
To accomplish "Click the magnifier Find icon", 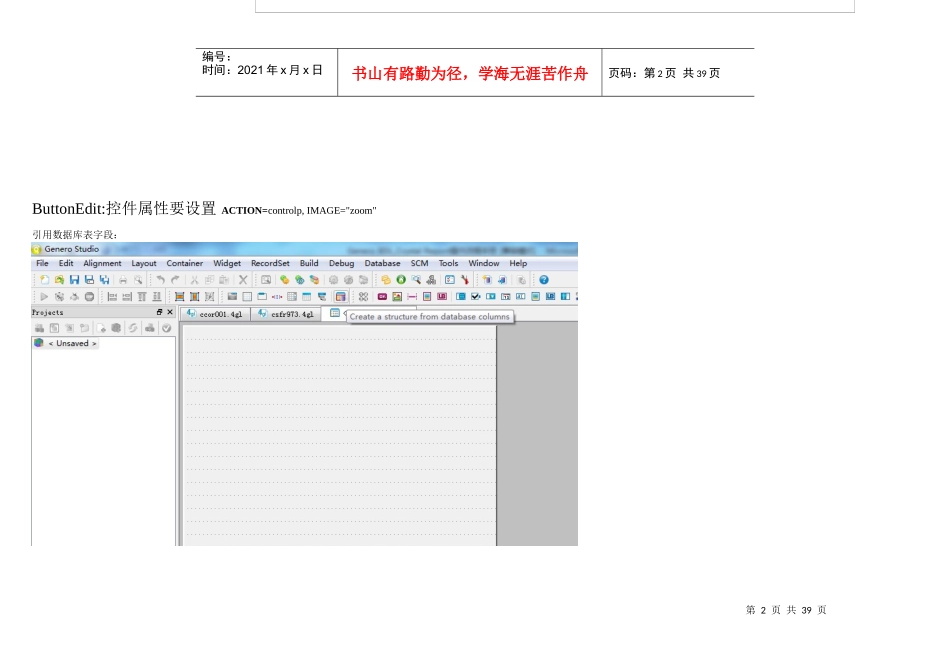I will (x=416, y=280).
